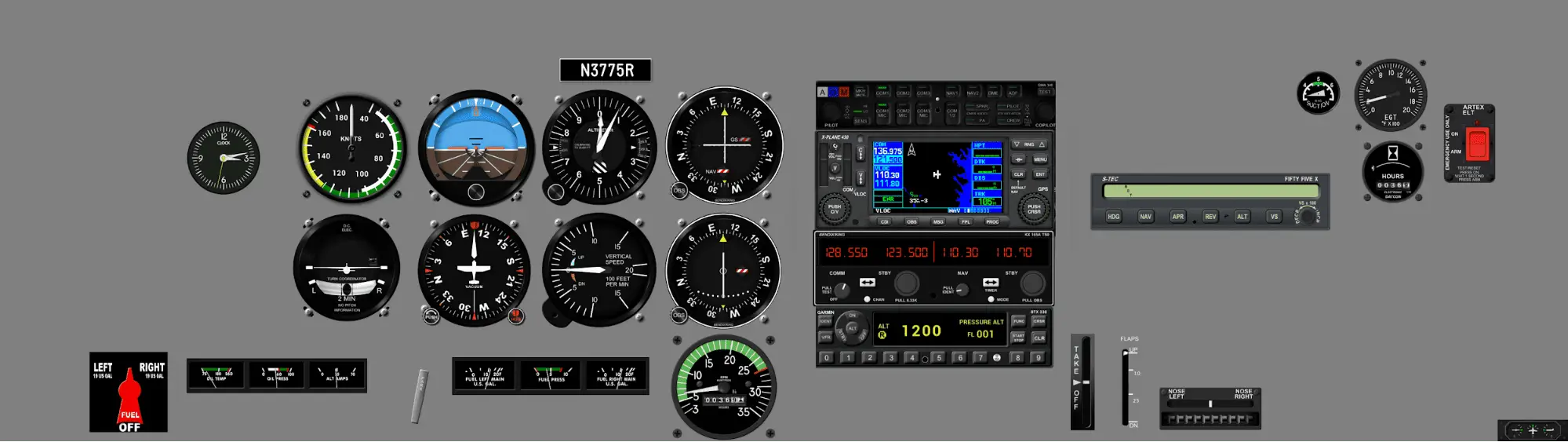1568x442 pixels.
Task: Swap NAV active and standby frequencies on KX 165A
Action: click(x=991, y=283)
